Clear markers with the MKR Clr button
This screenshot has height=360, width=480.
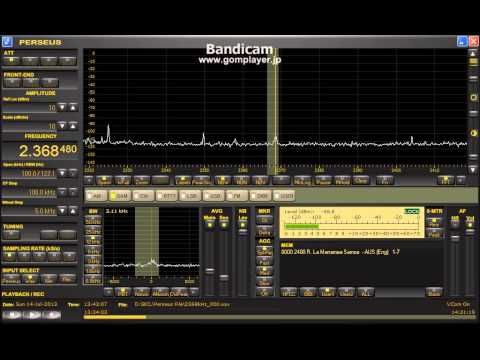(x=264, y=220)
